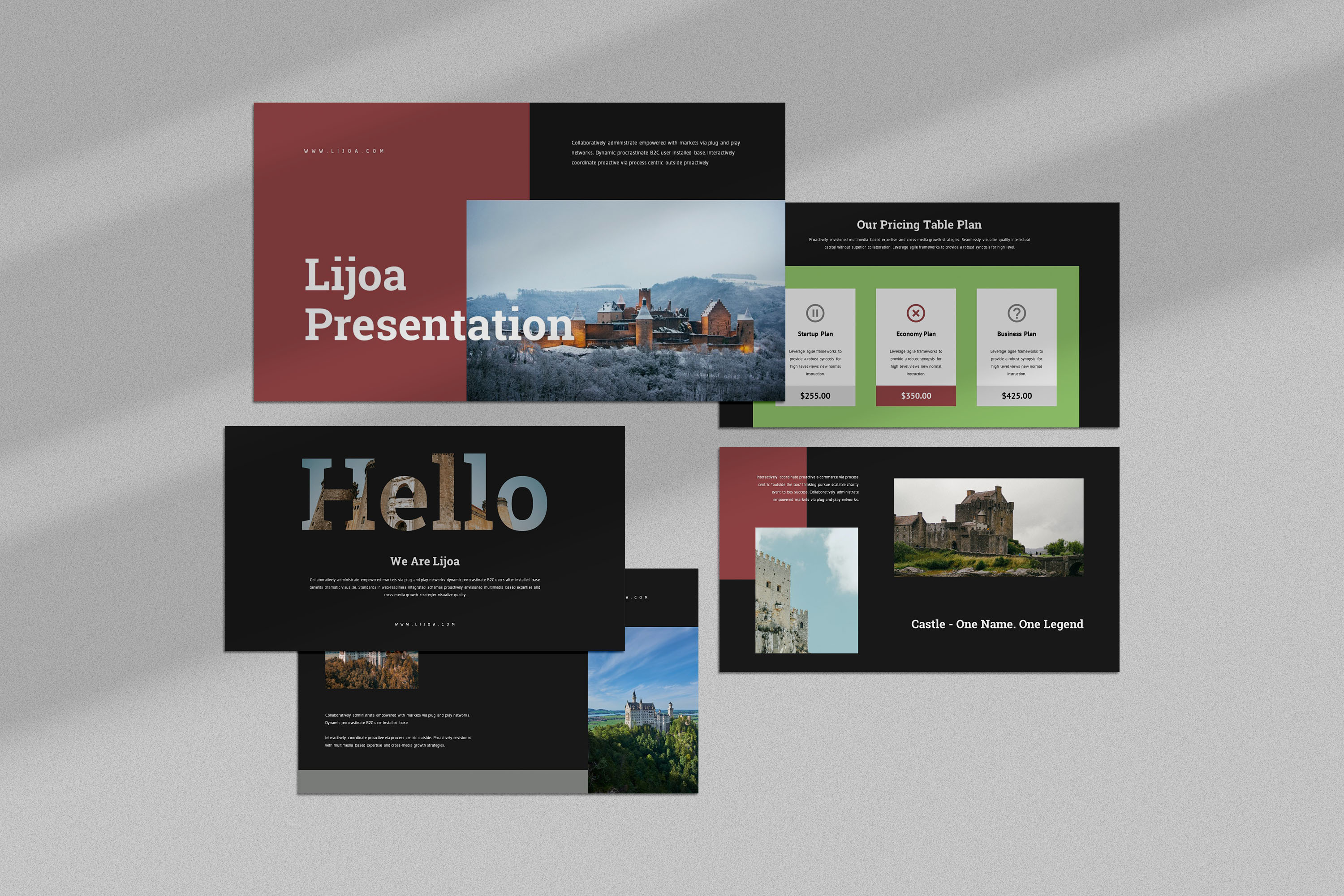Click the question mark icon above Business Plan
This screenshot has width=1344, height=896.
coord(1016,313)
